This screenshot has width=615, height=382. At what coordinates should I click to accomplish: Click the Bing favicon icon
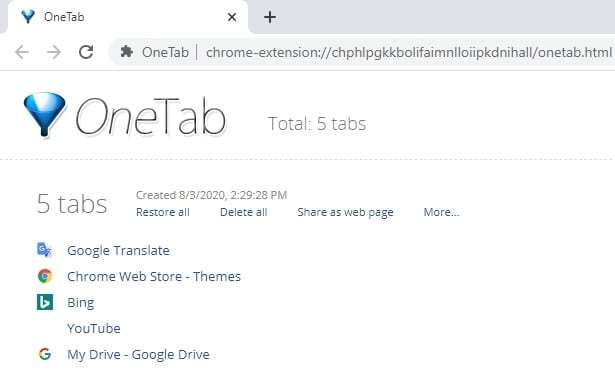coord(45,302)
